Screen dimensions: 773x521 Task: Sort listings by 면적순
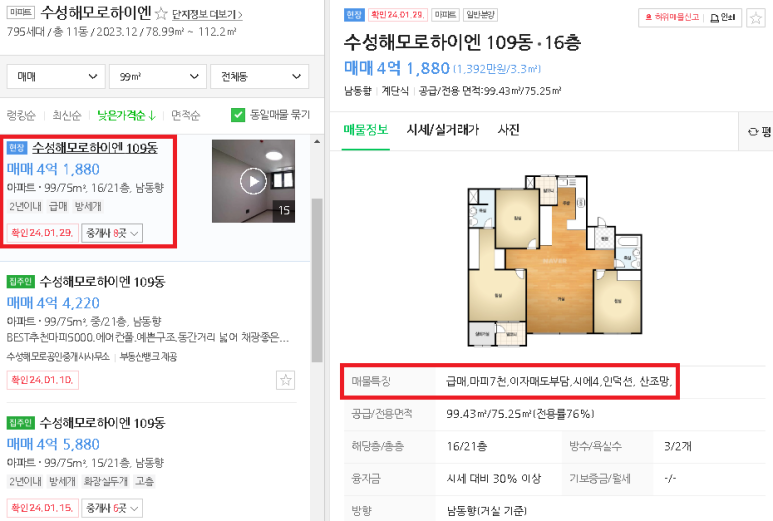[185, 115]
